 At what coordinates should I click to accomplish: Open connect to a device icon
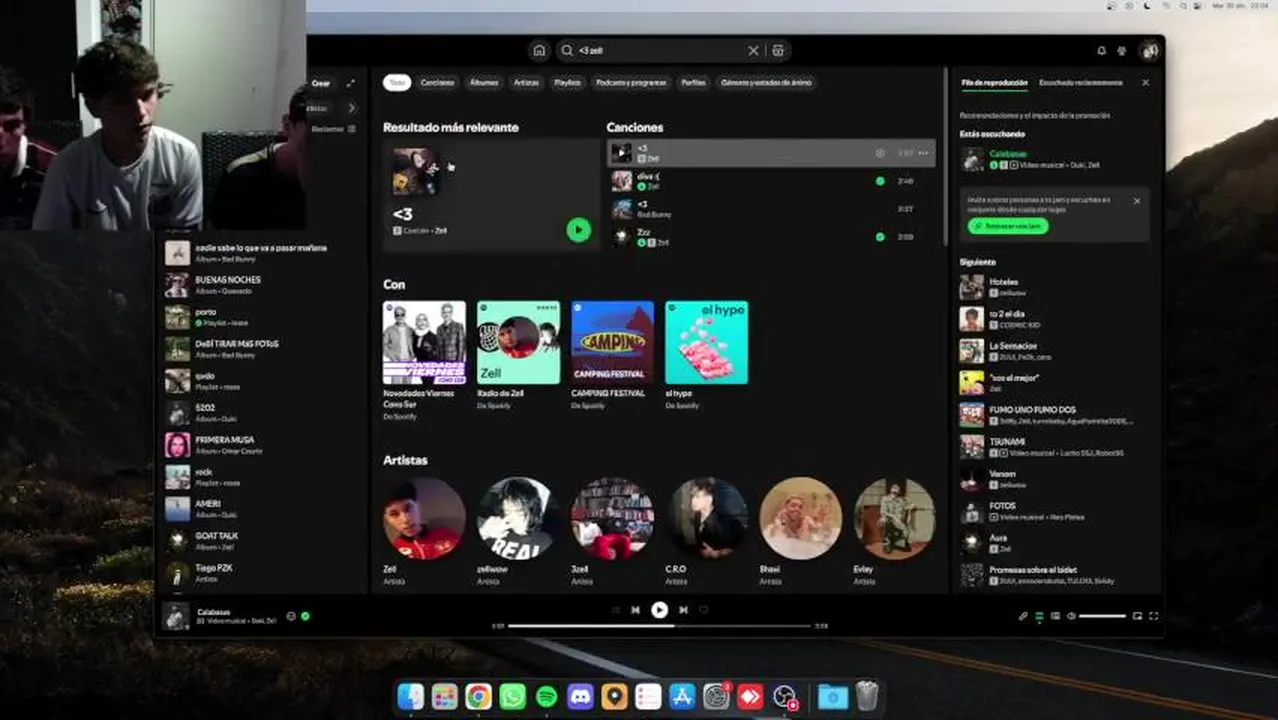(1056, 616)
